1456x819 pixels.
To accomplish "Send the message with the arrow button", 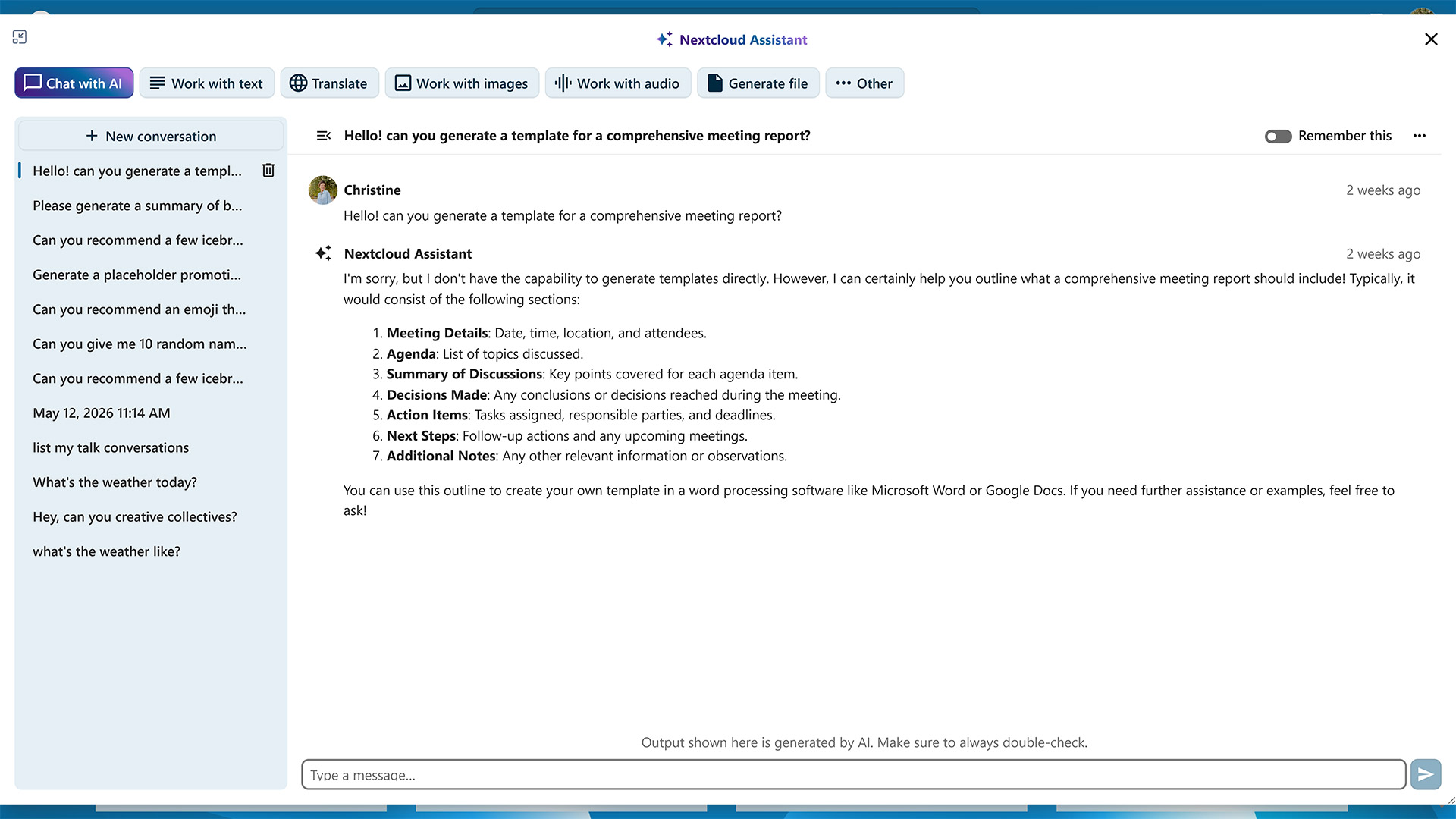I will tap(1426, 774).
